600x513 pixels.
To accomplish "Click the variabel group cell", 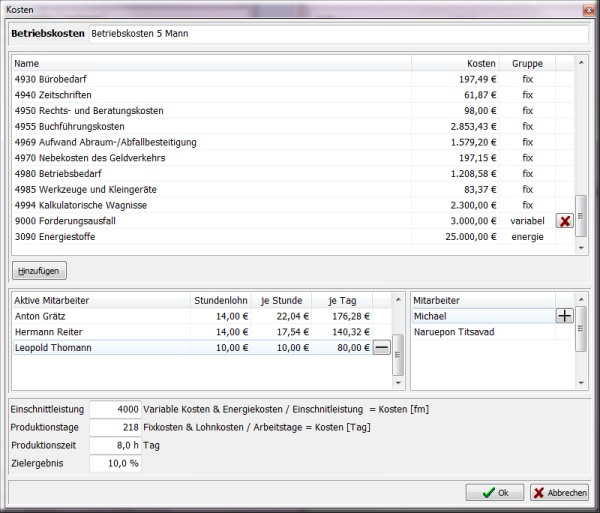I will coord(527,221).
